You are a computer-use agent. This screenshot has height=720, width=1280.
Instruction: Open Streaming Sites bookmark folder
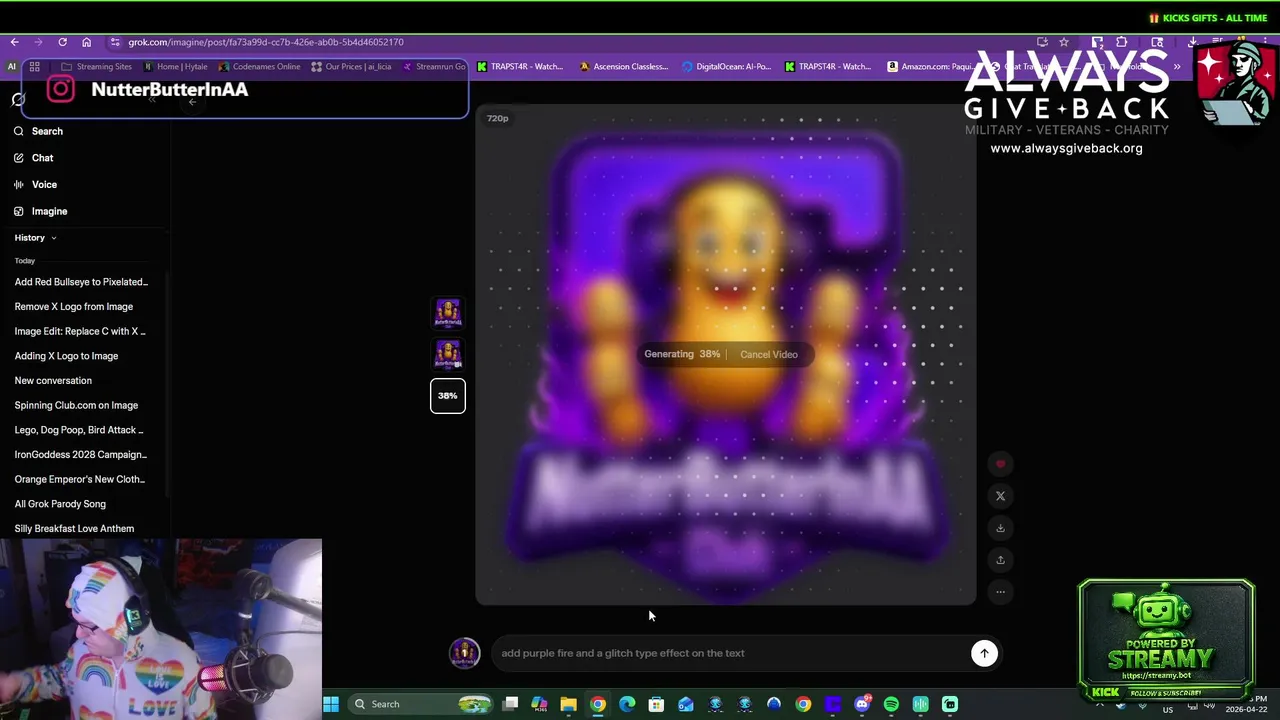96,67
